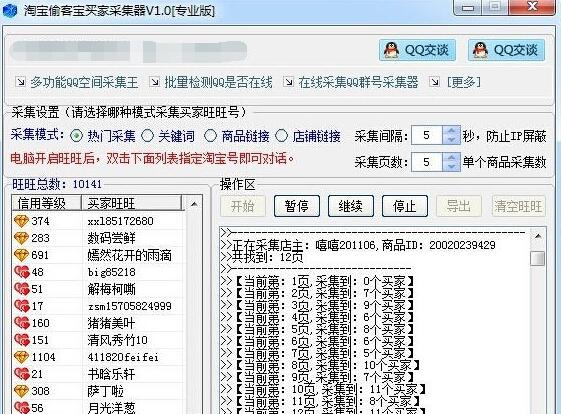The height and width of the screenshot is (414, 561).
Task: Open the [更多] link
Action: pyautogui.click(x=464, y=82)
